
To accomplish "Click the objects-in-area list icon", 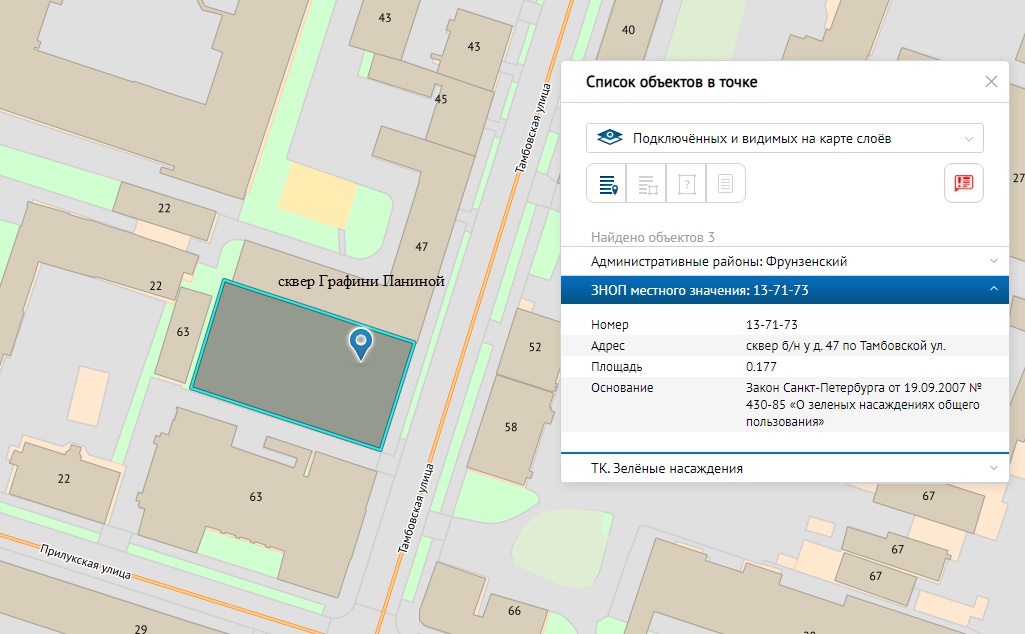I will 646,183.
